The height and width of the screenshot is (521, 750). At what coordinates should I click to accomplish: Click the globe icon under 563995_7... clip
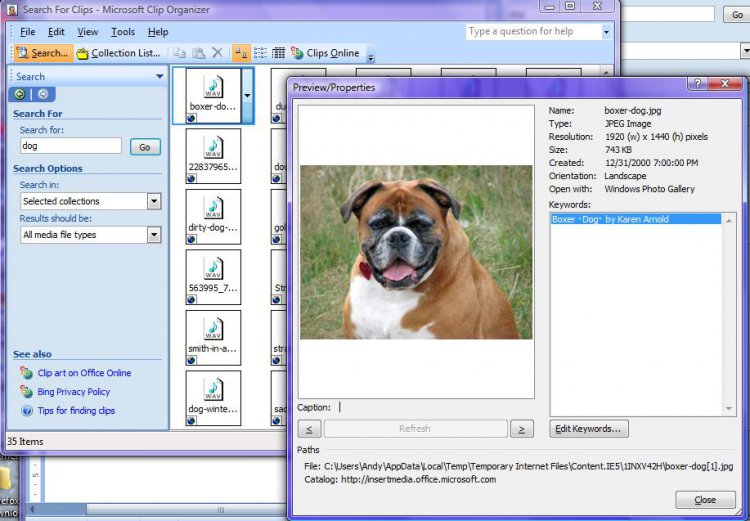192,299
